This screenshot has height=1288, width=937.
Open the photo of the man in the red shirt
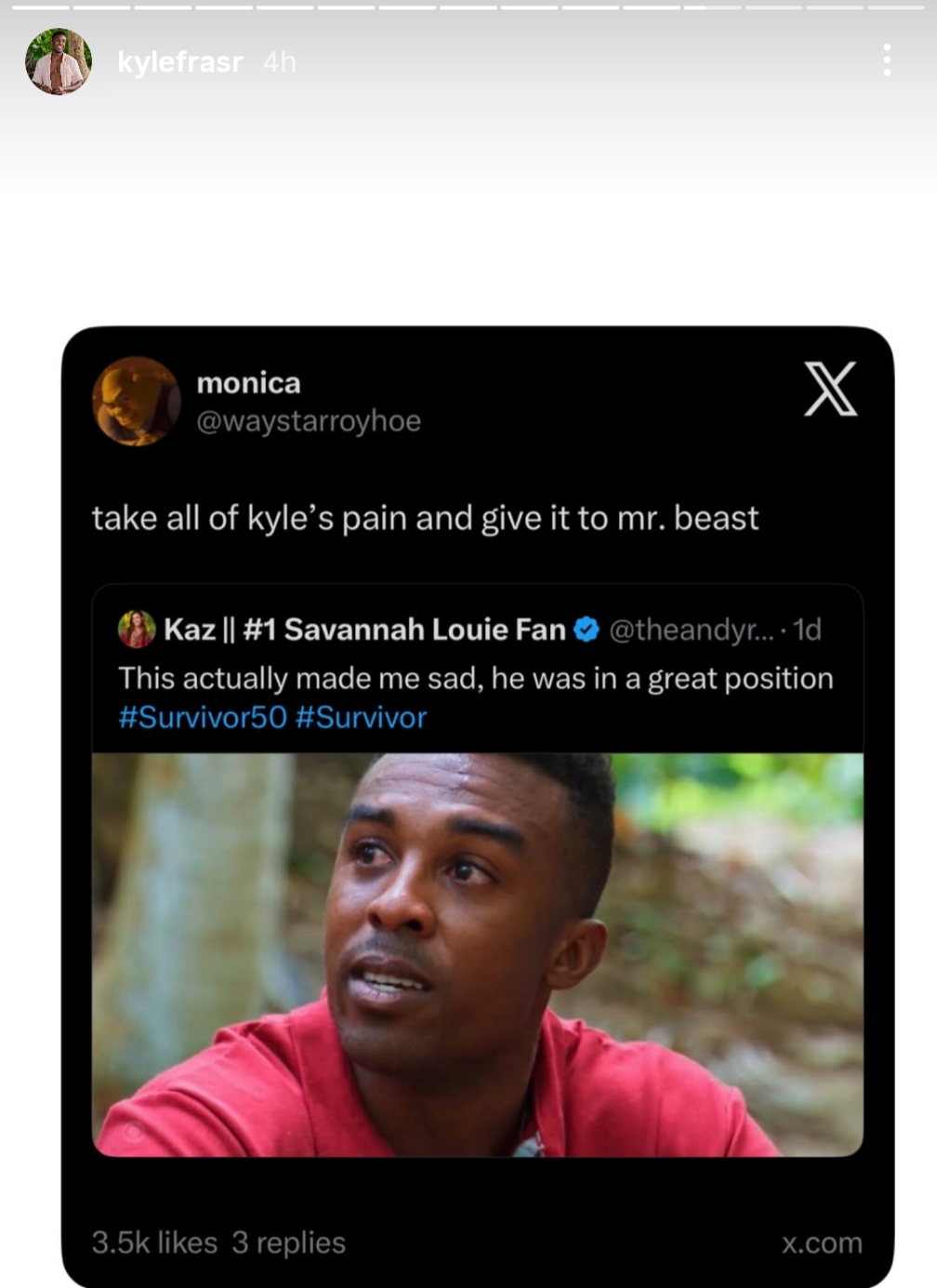(477, 954)
